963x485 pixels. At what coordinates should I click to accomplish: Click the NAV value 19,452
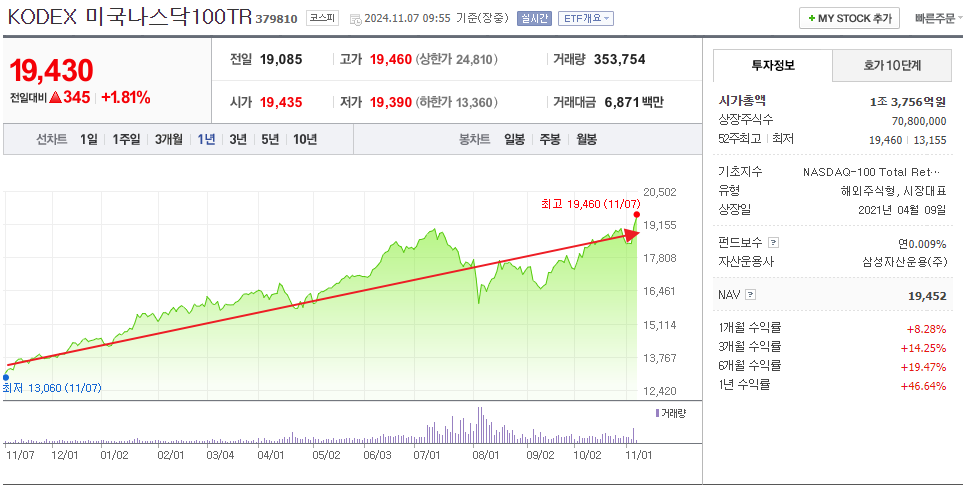click(927, 297)
